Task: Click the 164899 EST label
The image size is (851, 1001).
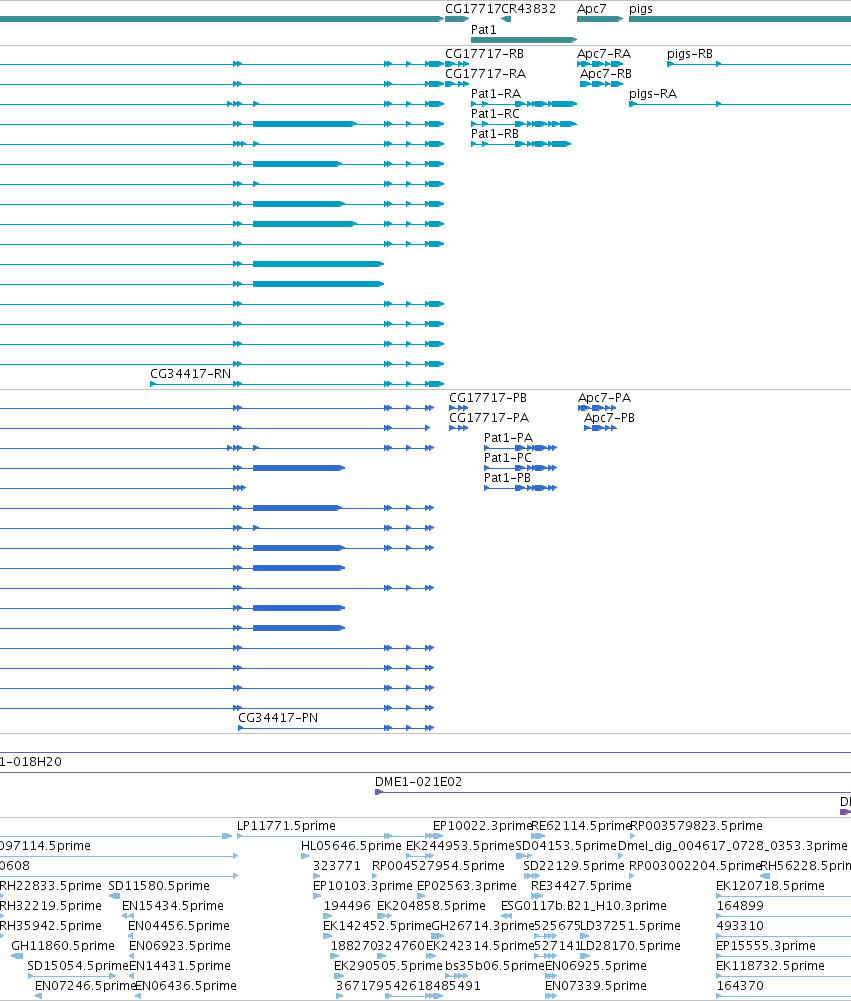Action: click(x=740, y=905)
